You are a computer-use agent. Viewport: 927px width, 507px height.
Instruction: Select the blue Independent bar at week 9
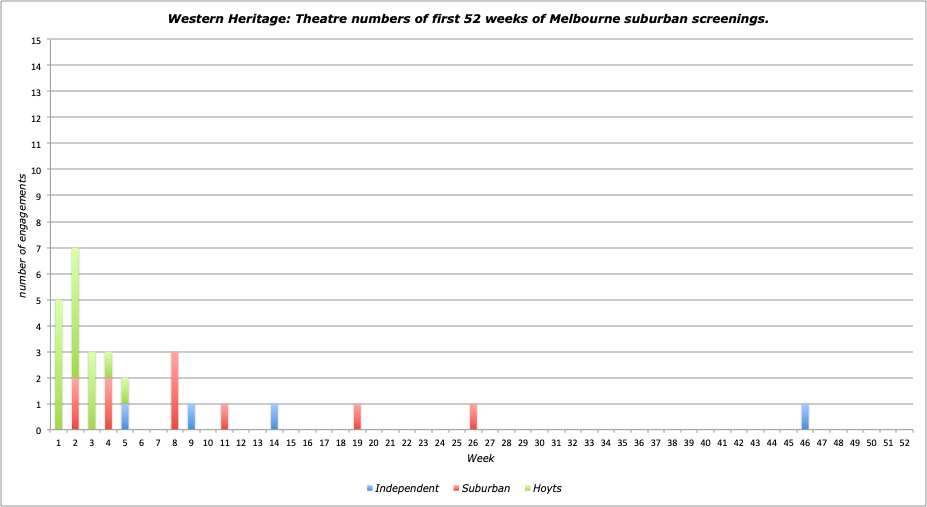pyautogui.click(x=191, y=417)
